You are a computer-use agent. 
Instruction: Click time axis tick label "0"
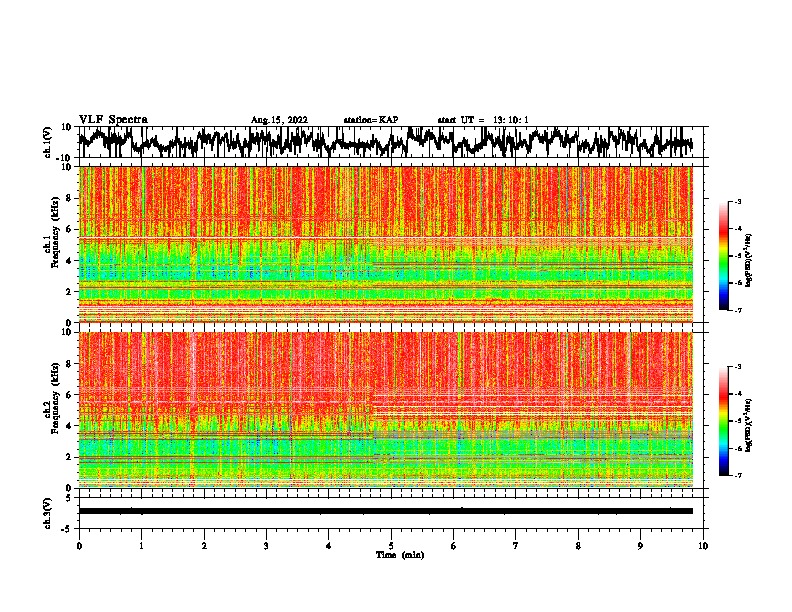(x=79, y=546)
